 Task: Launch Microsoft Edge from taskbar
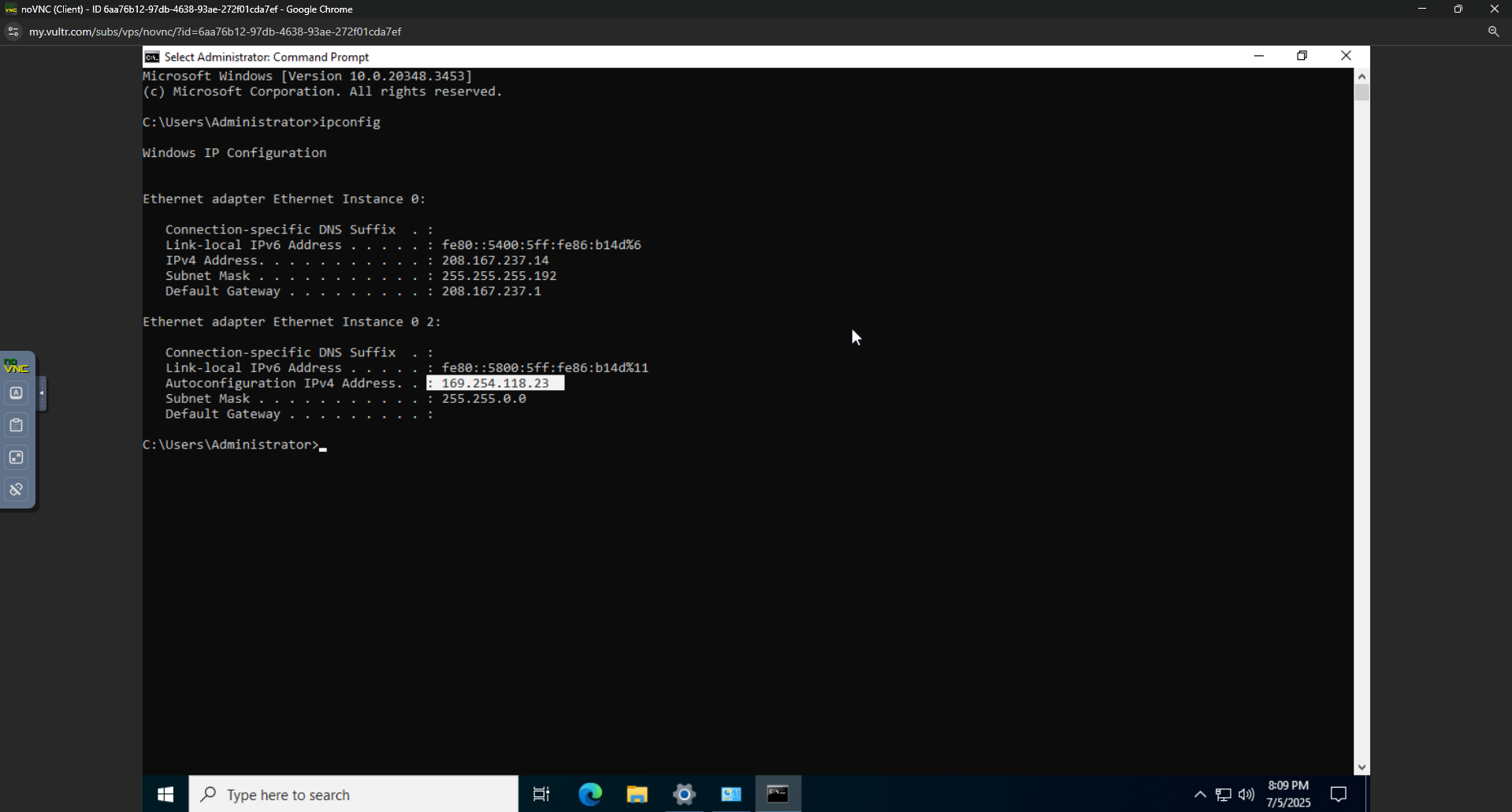click(x=590, y=795)
